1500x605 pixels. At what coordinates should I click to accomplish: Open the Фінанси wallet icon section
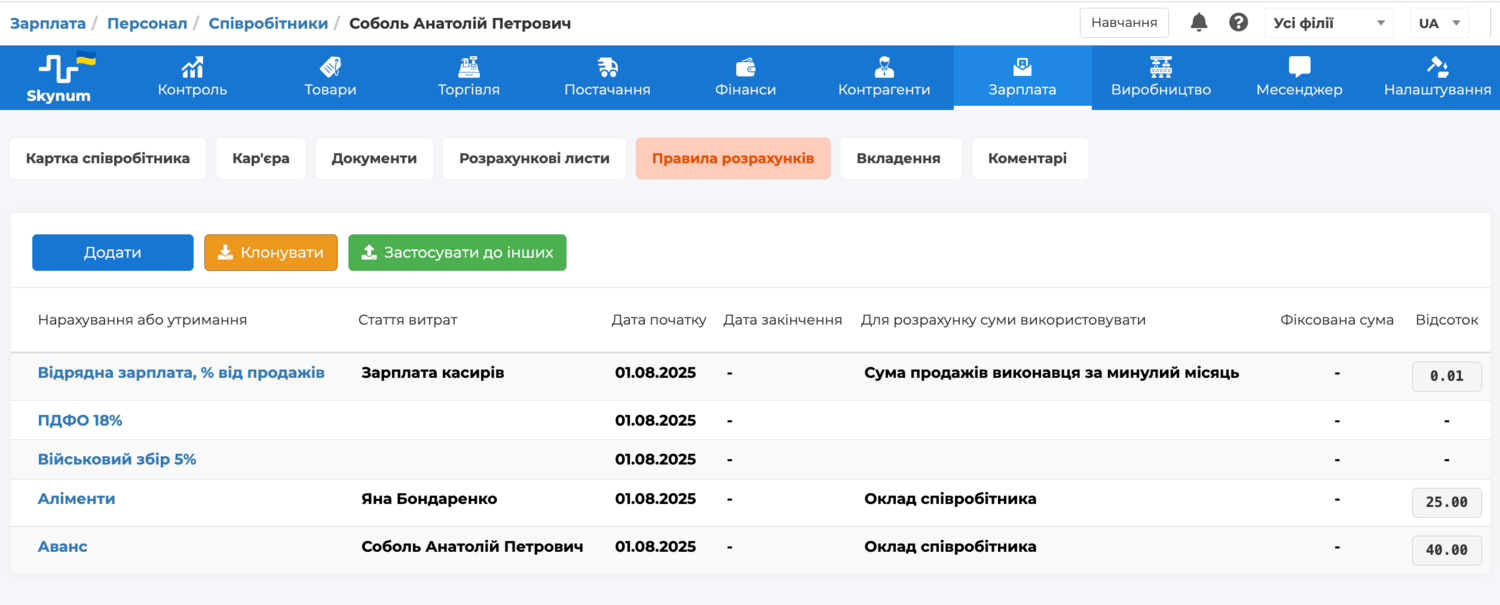tap(745, 68)
